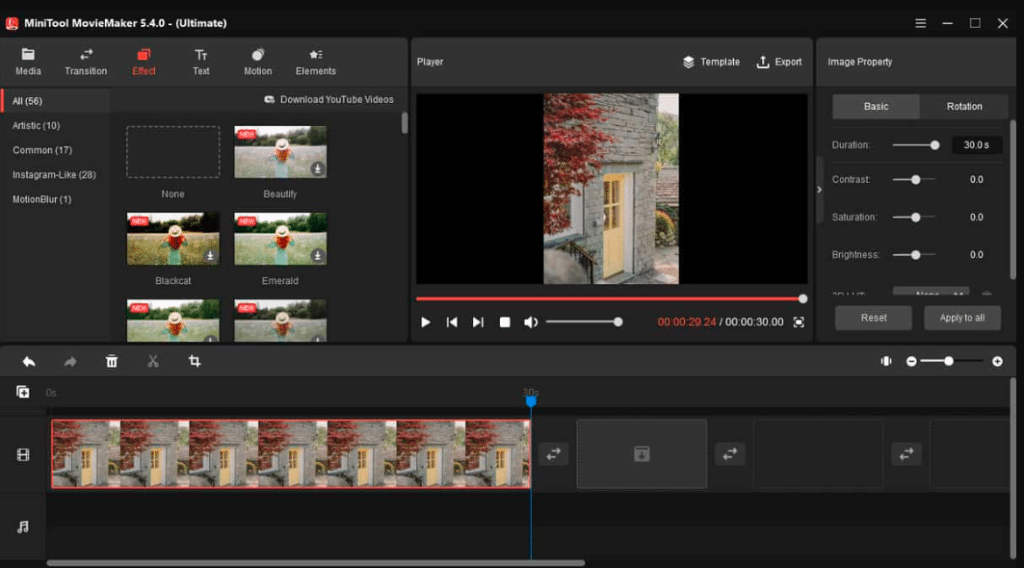Image resolution: width=1024 pixels, height=568 pixels.
Task: Select Instagram-Like effects category
Action: coord(54,175)
